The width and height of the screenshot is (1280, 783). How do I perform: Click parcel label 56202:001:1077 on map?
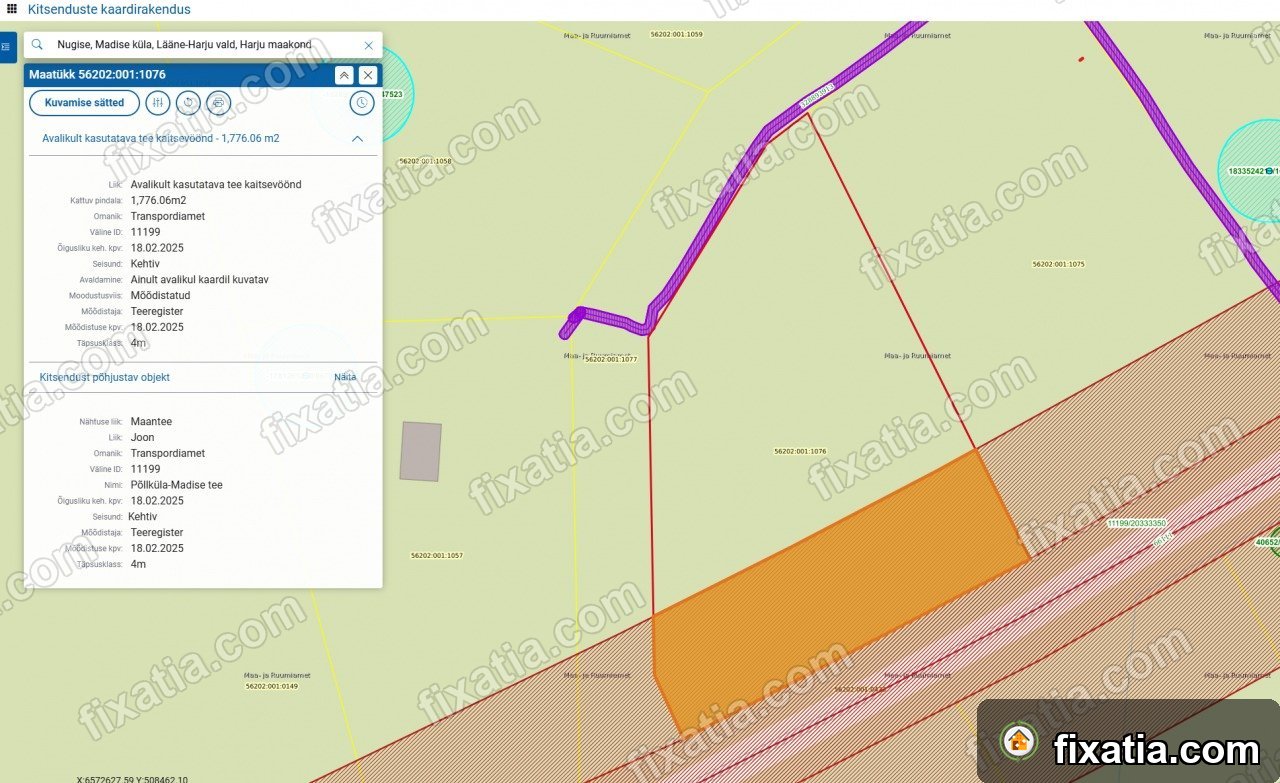[x=610, y=359]
